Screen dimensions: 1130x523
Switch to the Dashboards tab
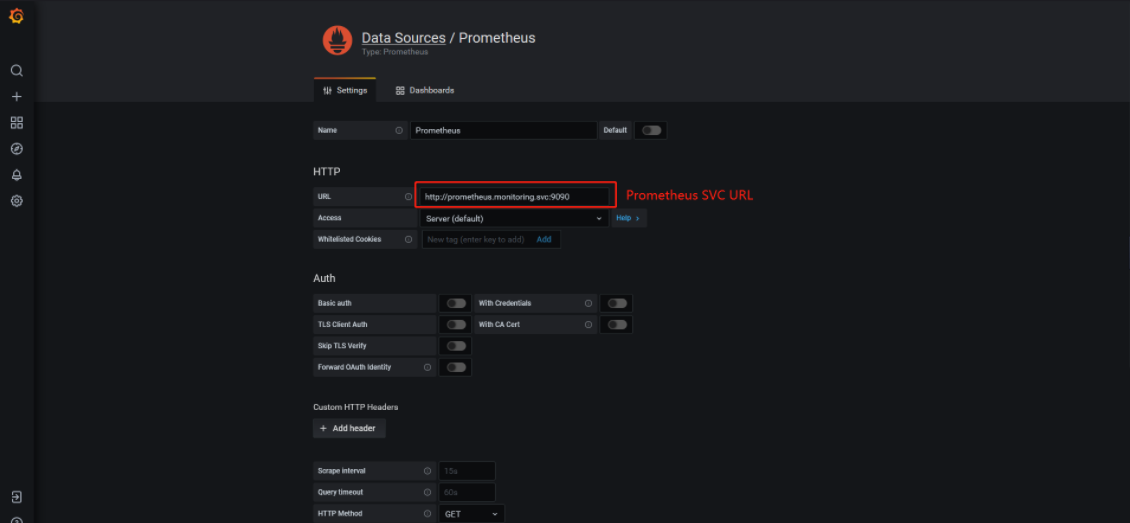click(425, 90)
